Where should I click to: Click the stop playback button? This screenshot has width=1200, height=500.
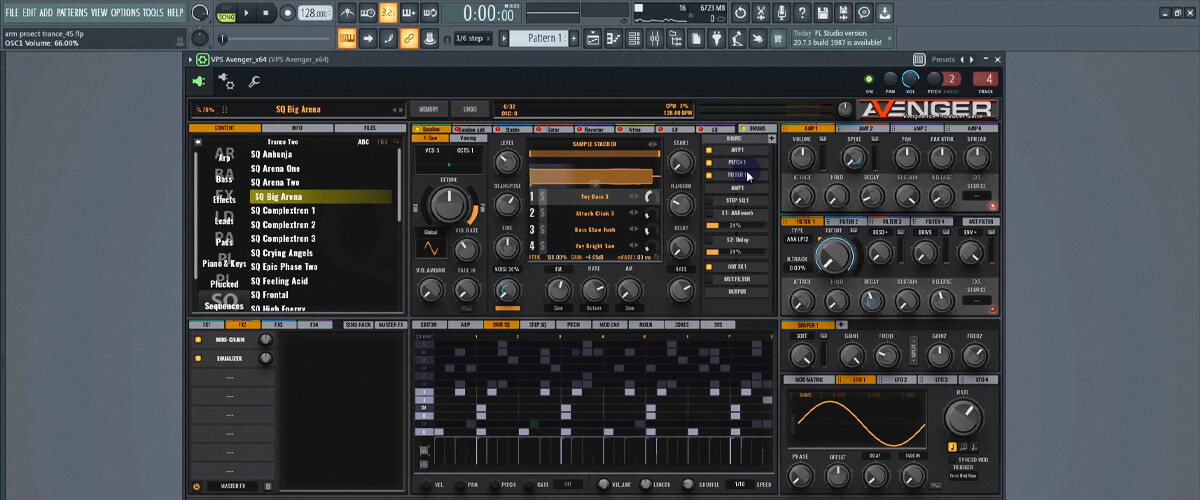[268, 13]
